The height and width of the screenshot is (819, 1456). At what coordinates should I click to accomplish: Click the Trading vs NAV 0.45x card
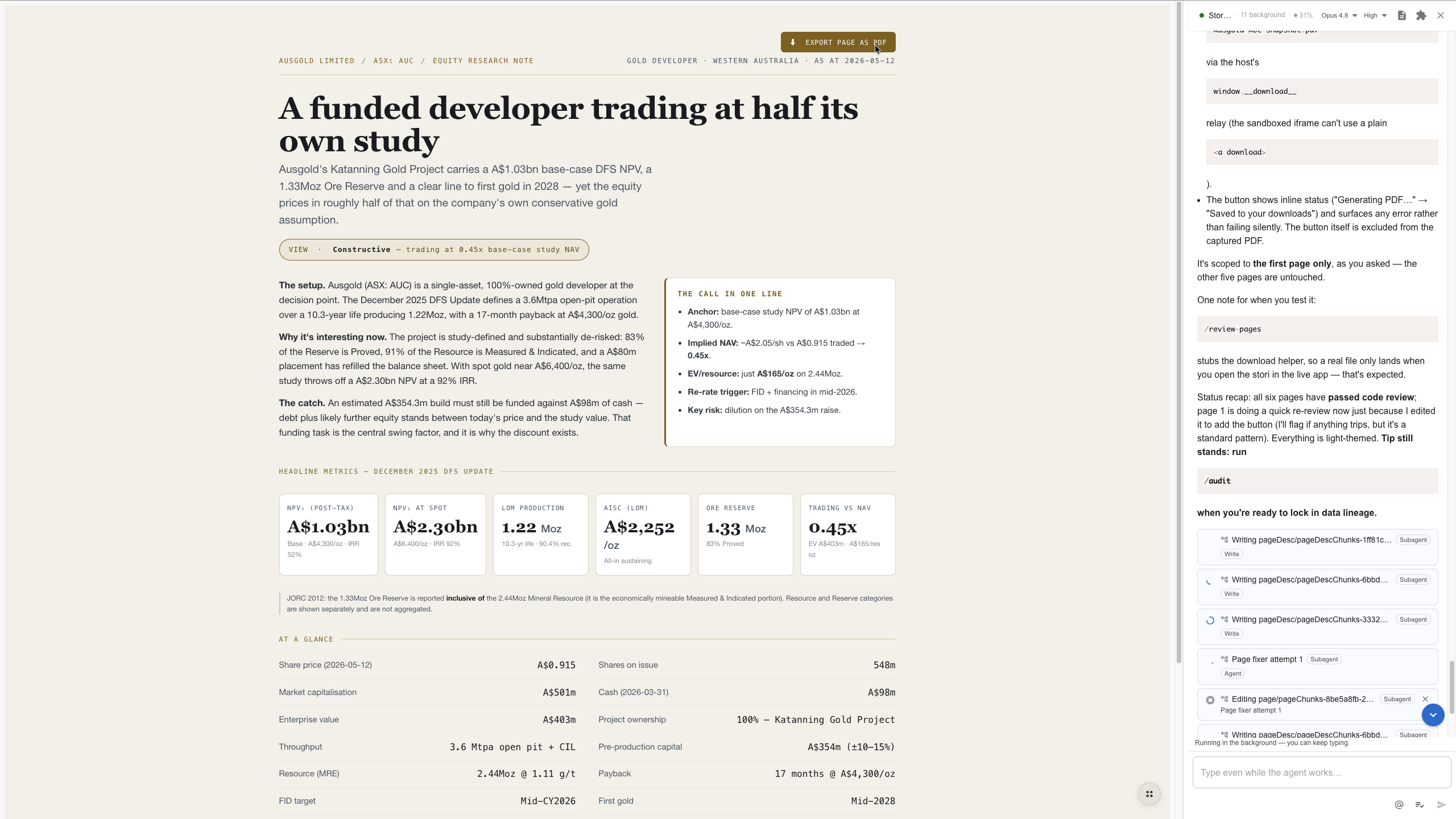coord(847,535)
